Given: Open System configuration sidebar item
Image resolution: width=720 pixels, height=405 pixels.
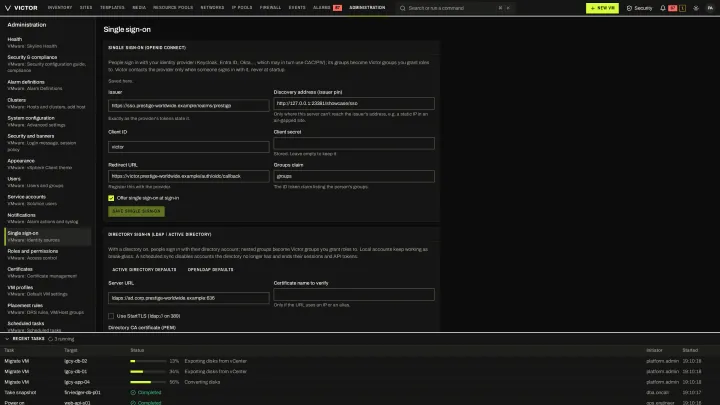Looking at the screenshot, I should pos(48,121).
